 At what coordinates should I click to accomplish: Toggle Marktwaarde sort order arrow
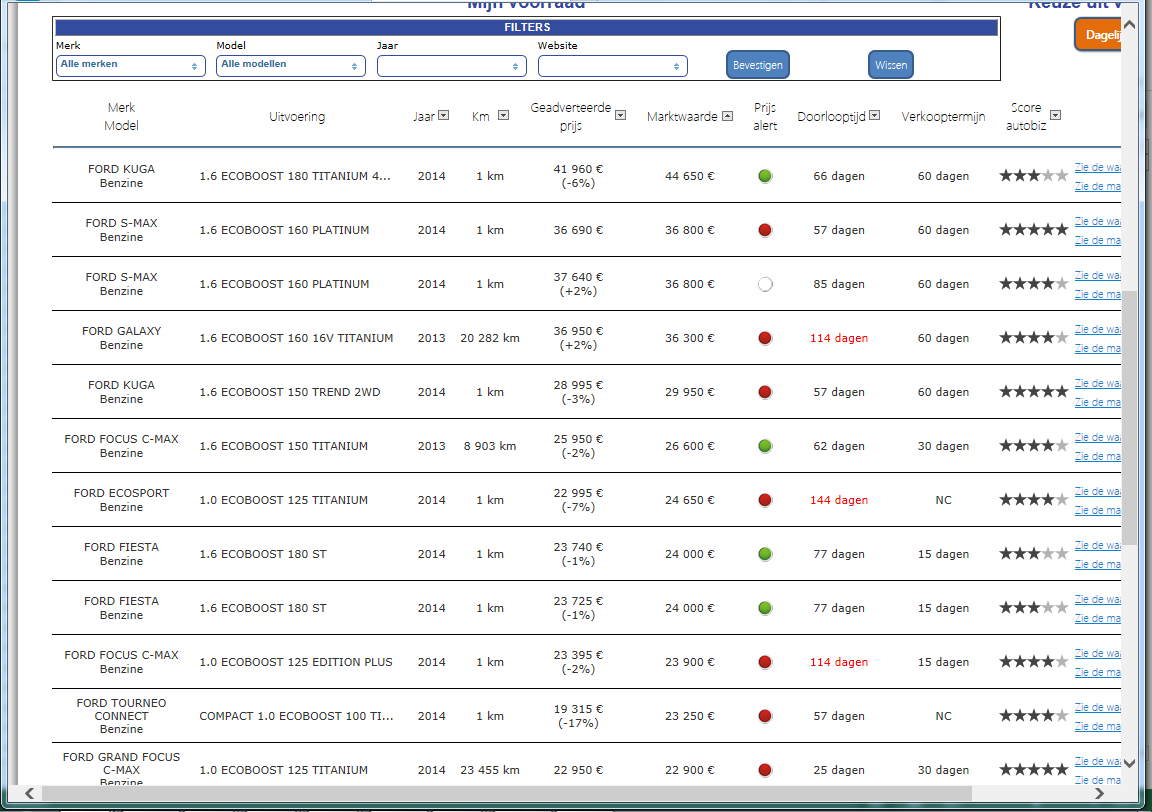tap(727, 116)
